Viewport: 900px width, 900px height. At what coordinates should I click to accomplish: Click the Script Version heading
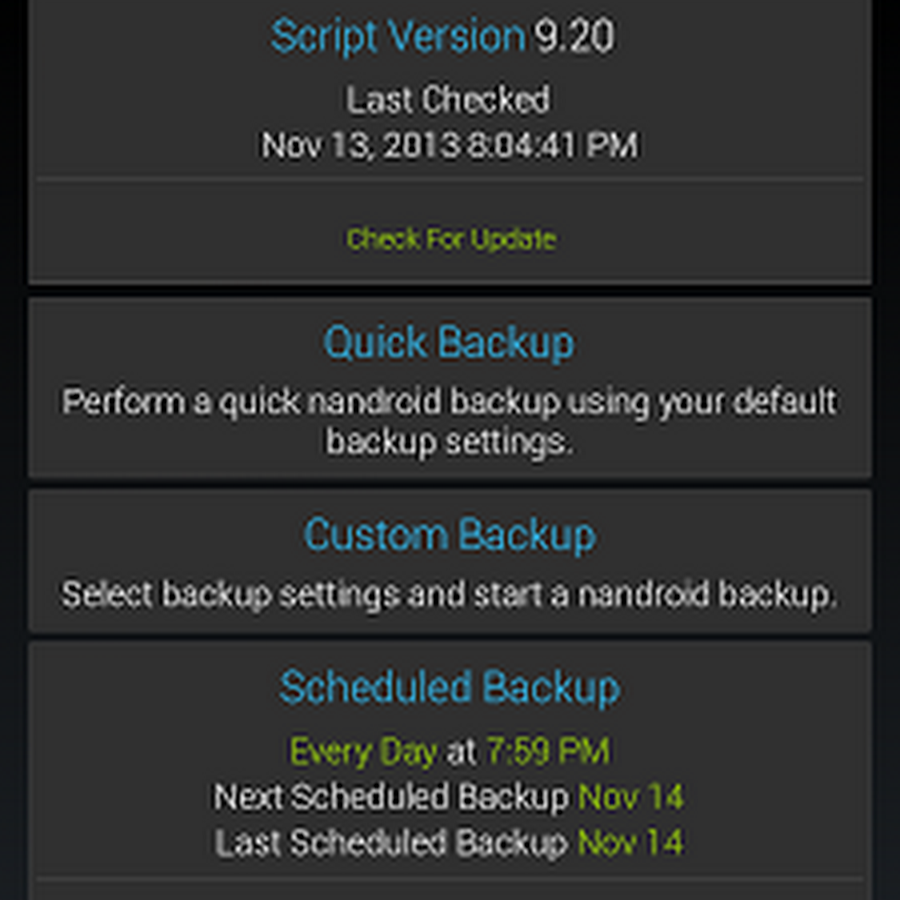pos(397,37)
